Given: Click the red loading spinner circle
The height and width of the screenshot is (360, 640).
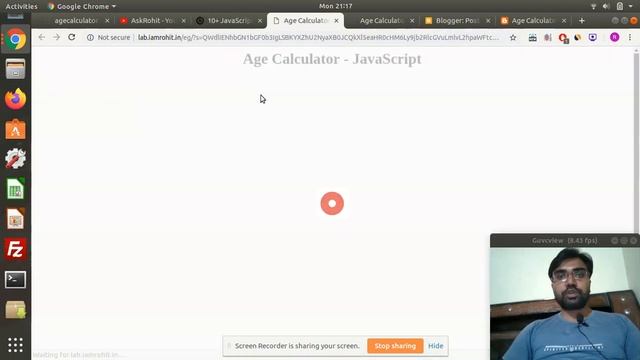Looking at the screenshot, I should click(x=332, y=203).
